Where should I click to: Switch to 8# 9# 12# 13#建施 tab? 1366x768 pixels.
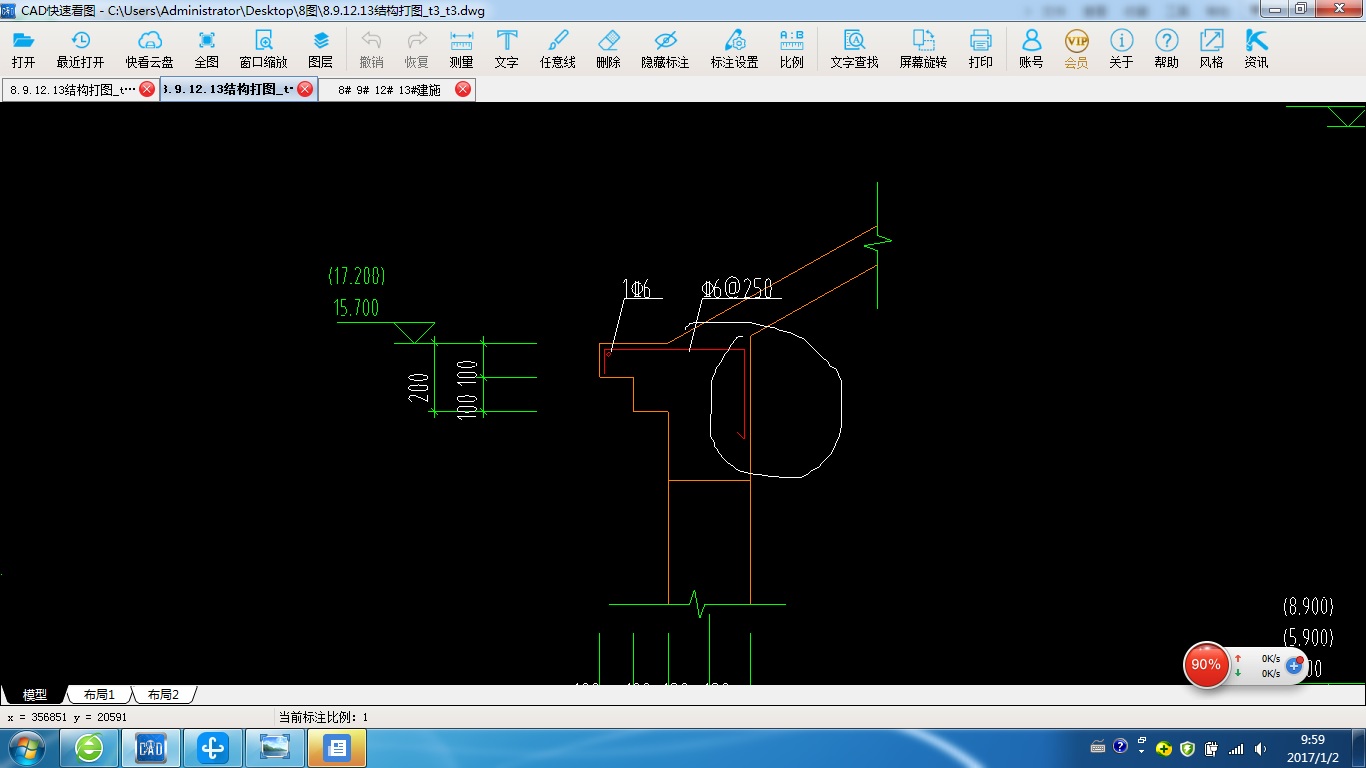click(x=389, y=89)
